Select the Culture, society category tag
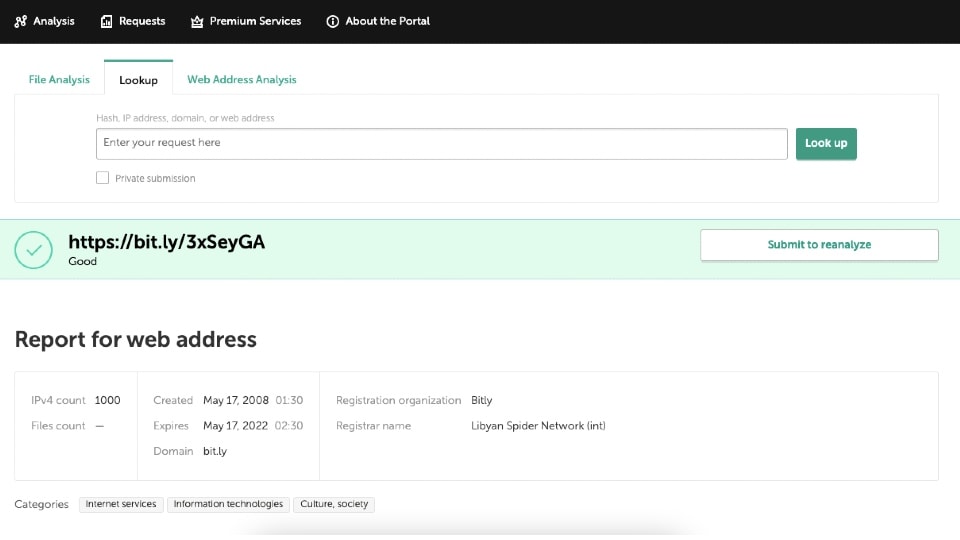The image size is (960, 540). 334,505
